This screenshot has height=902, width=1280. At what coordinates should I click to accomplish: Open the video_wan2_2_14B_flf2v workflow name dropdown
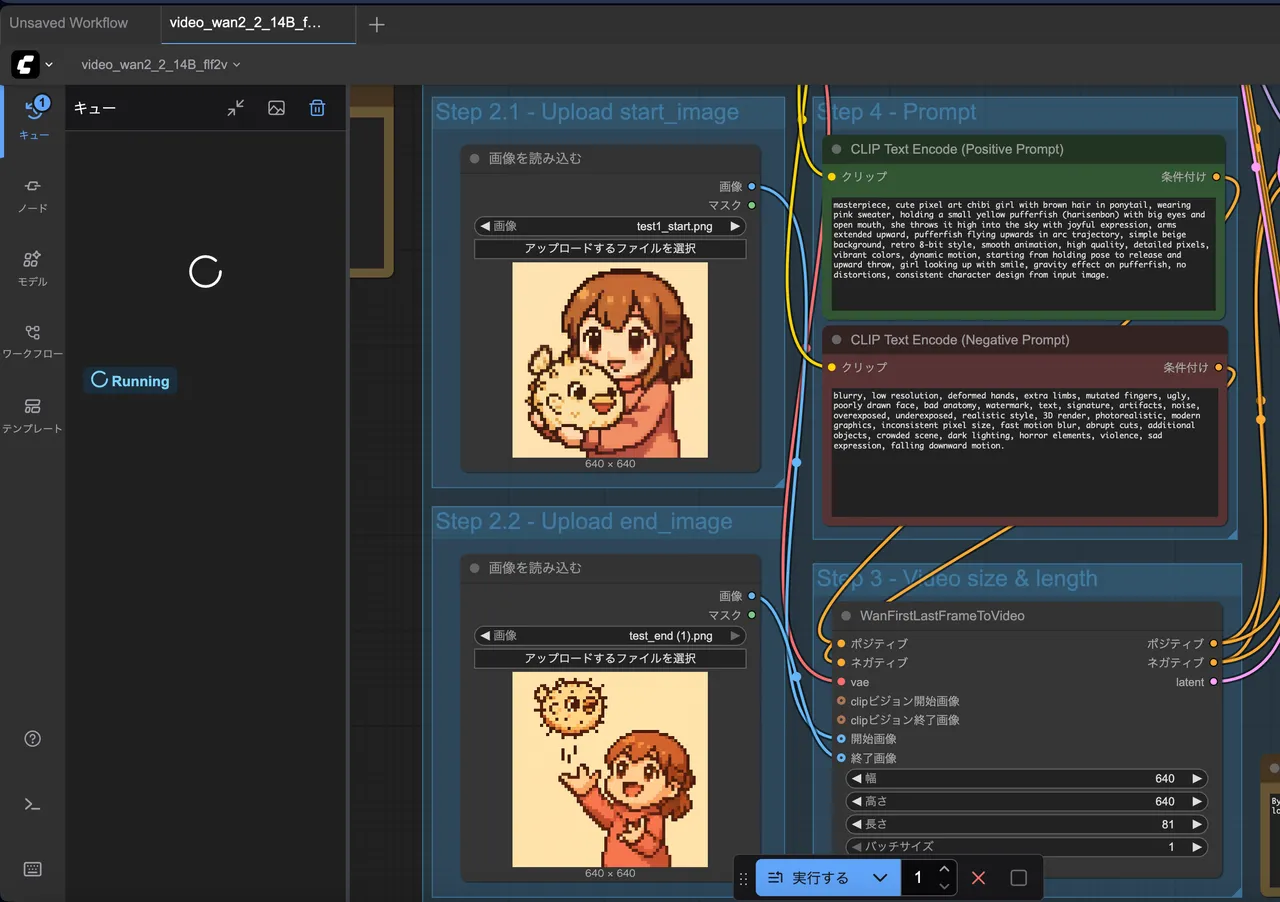[161, 65]
